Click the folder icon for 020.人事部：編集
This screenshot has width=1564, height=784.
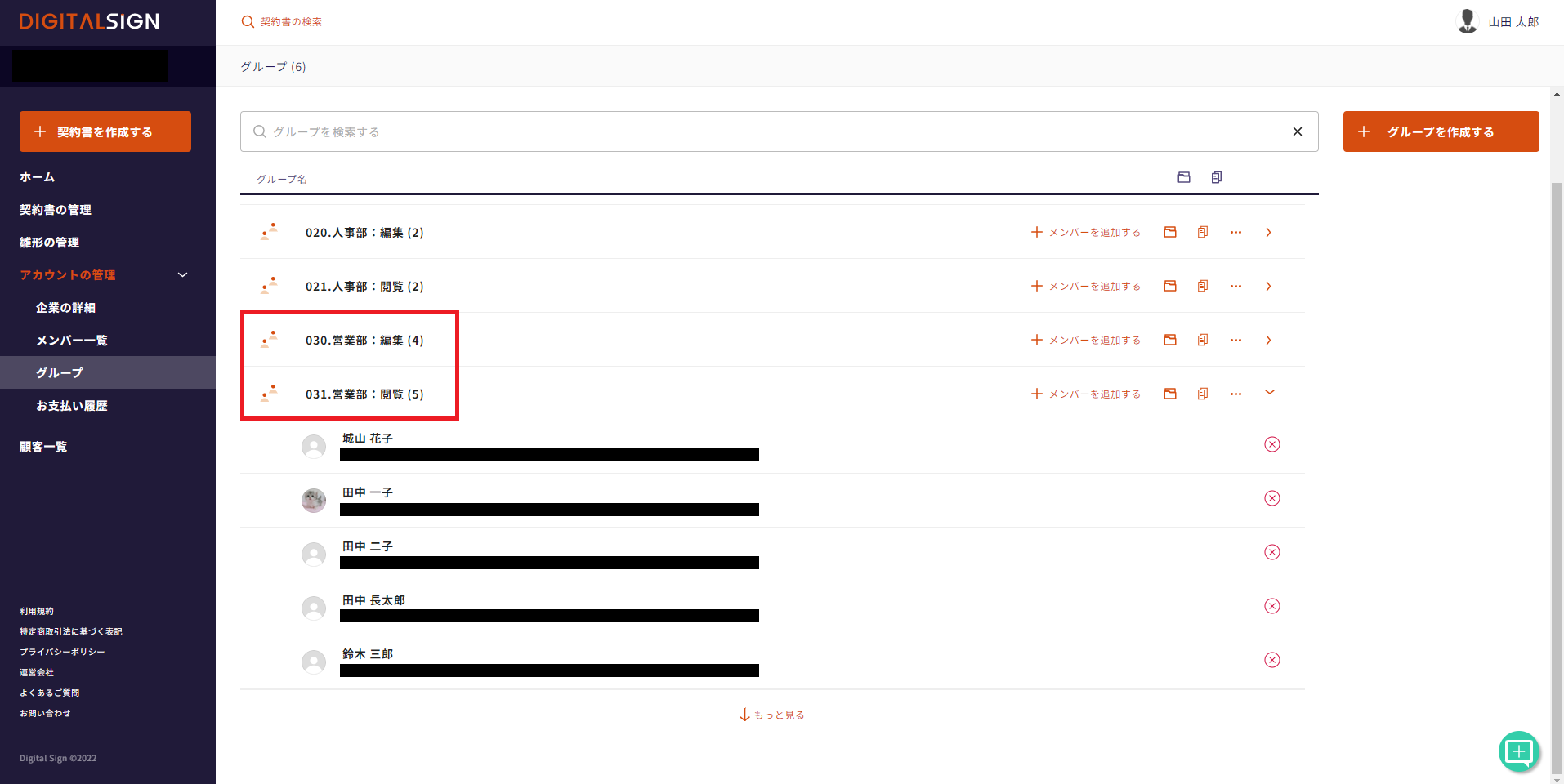tap(1170, 233)
